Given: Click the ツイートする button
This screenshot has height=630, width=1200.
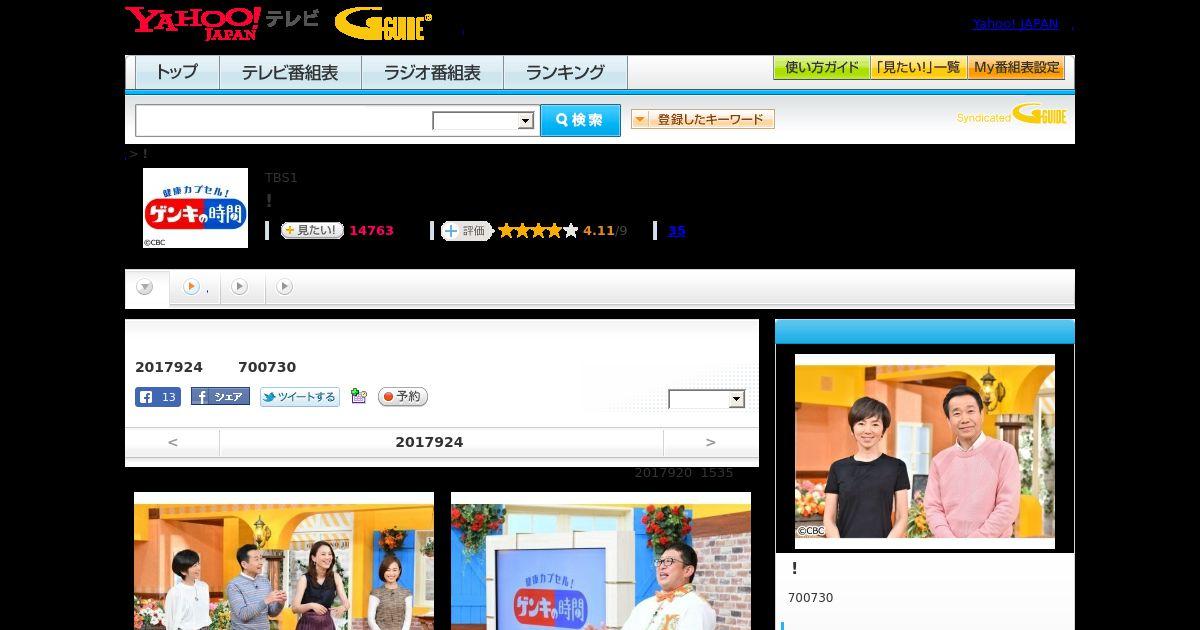Looking at the screenshot, I should [x=300, y=397].
